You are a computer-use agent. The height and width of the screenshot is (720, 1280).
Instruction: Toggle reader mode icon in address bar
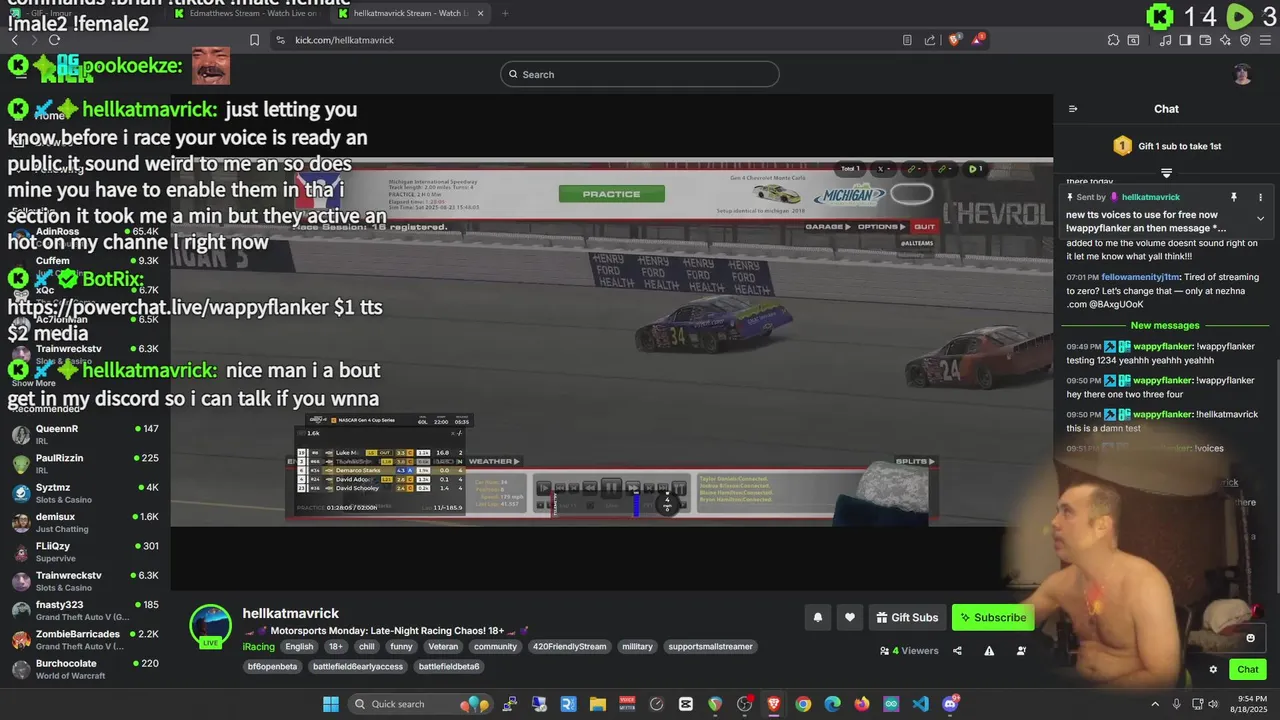point(907,40)
